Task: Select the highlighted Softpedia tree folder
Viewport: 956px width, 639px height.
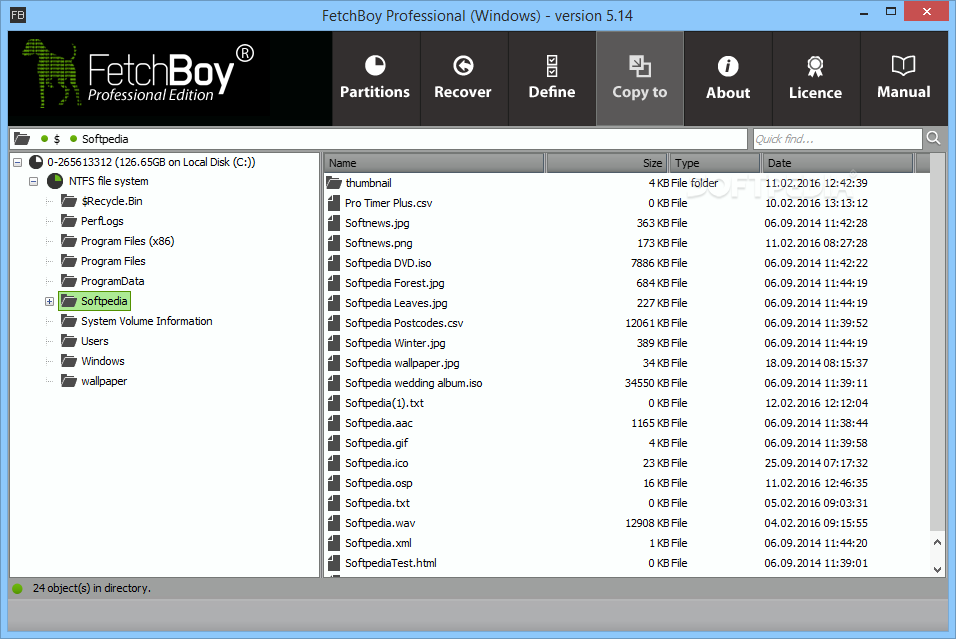Action: click(95, 301)
